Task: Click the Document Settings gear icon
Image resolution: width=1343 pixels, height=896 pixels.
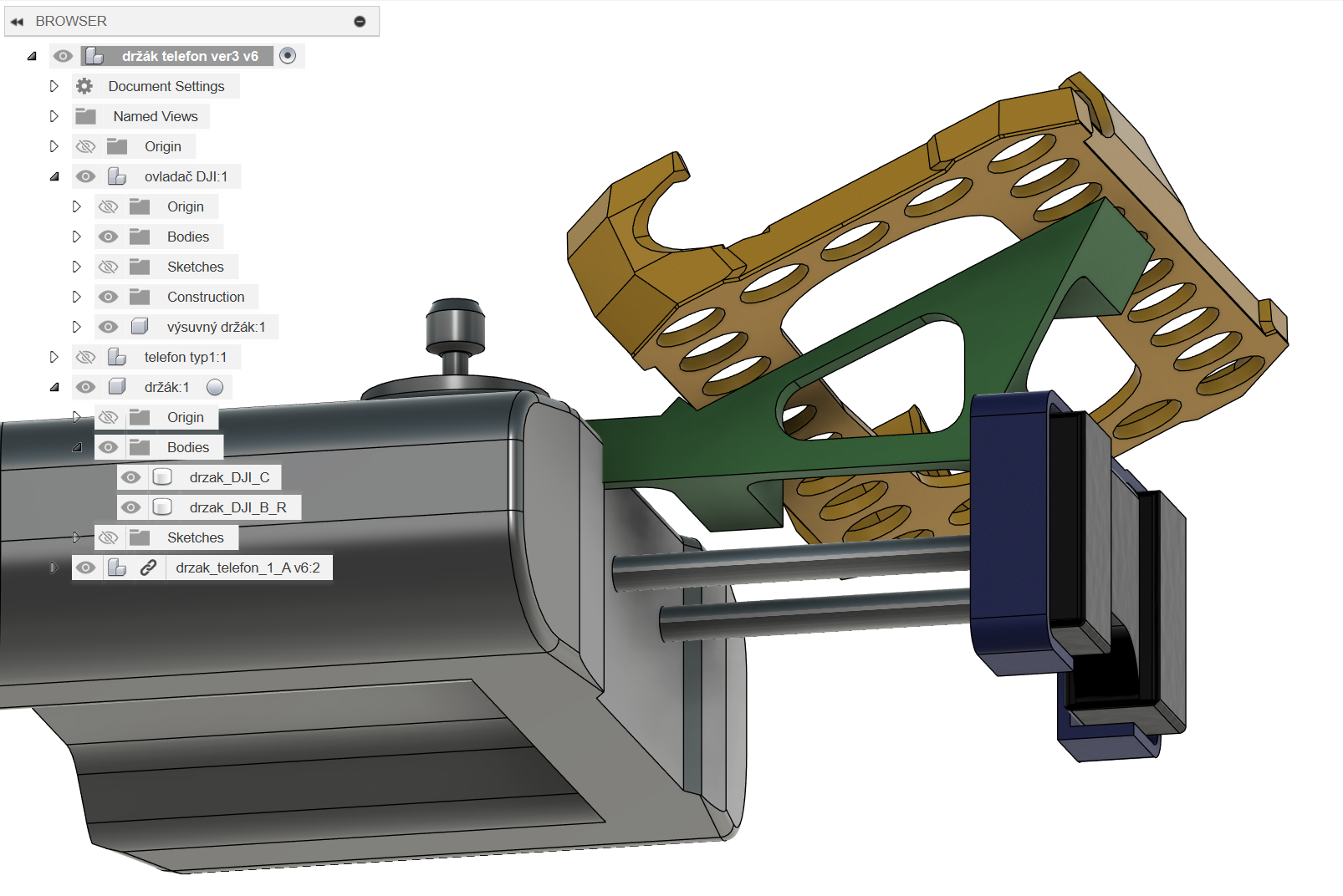Action: (84, 86)
